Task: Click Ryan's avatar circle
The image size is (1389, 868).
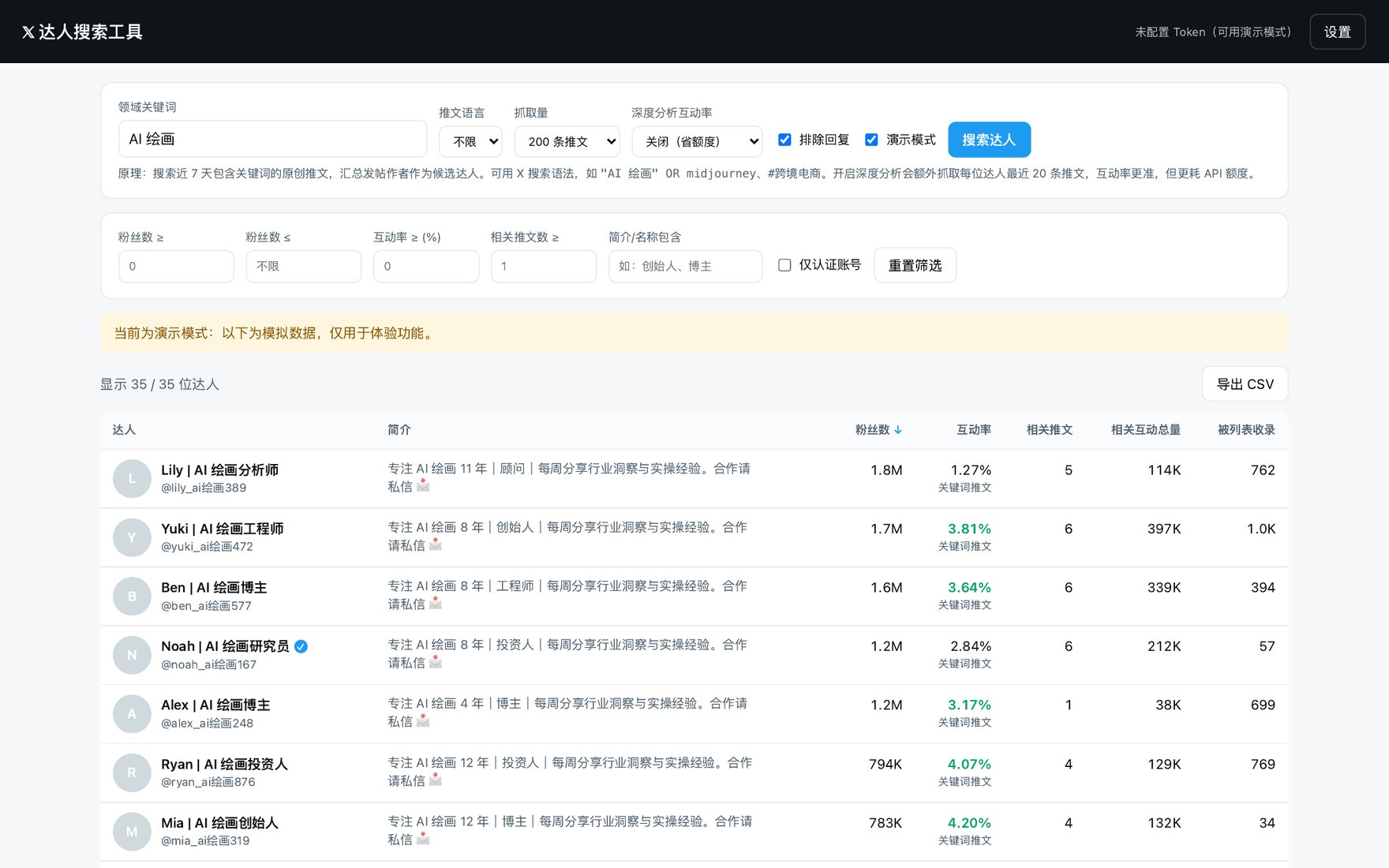Action: coord(132,773)
